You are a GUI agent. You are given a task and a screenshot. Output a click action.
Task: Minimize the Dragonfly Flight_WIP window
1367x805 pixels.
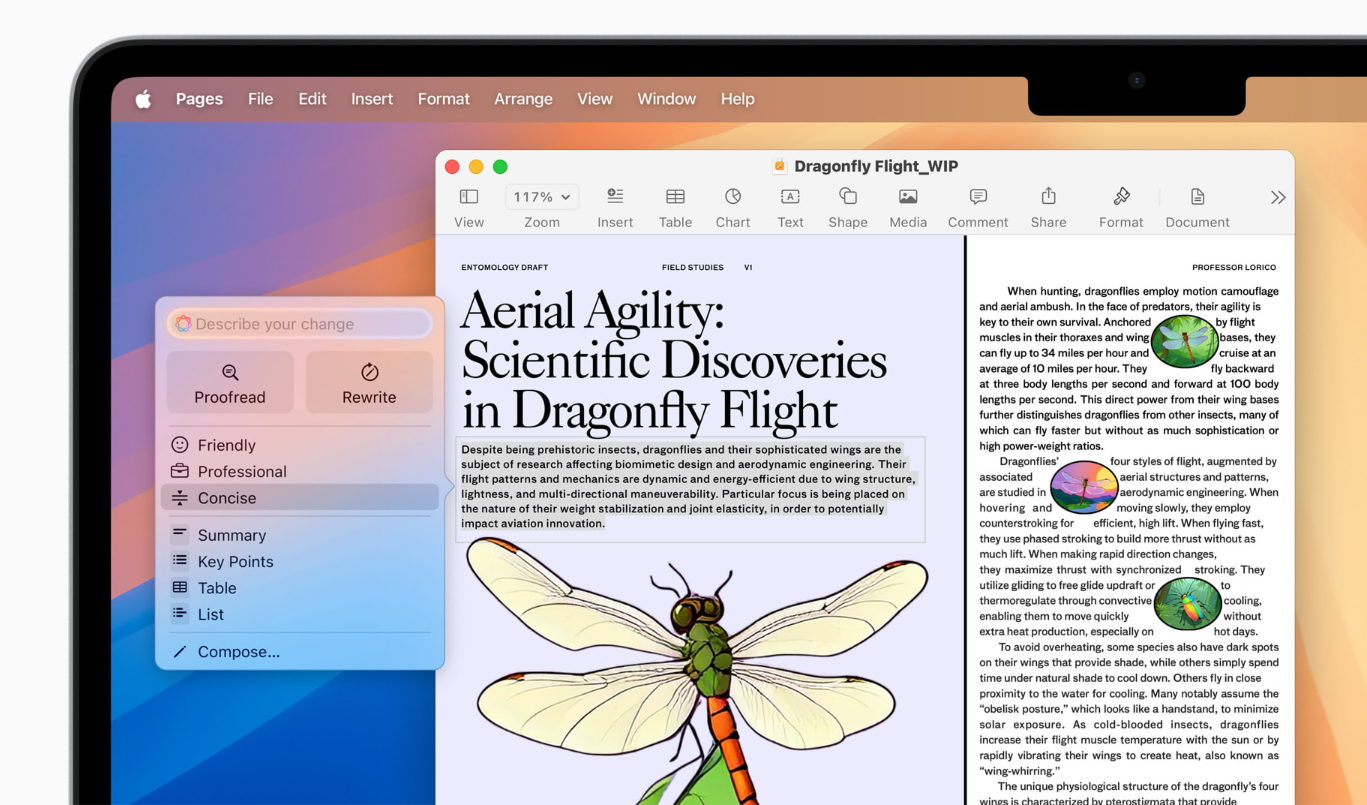(476, 167)
